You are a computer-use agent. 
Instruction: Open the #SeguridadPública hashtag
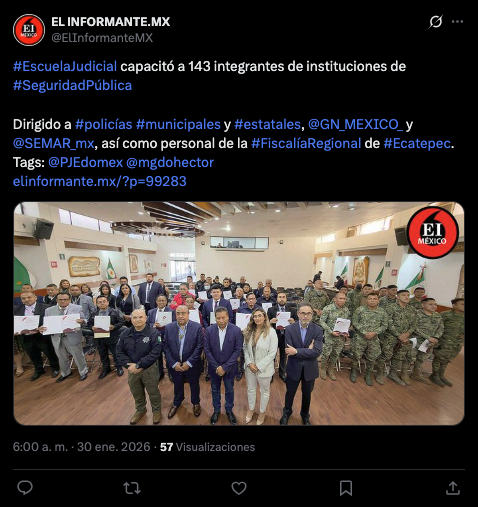point(72,85)
